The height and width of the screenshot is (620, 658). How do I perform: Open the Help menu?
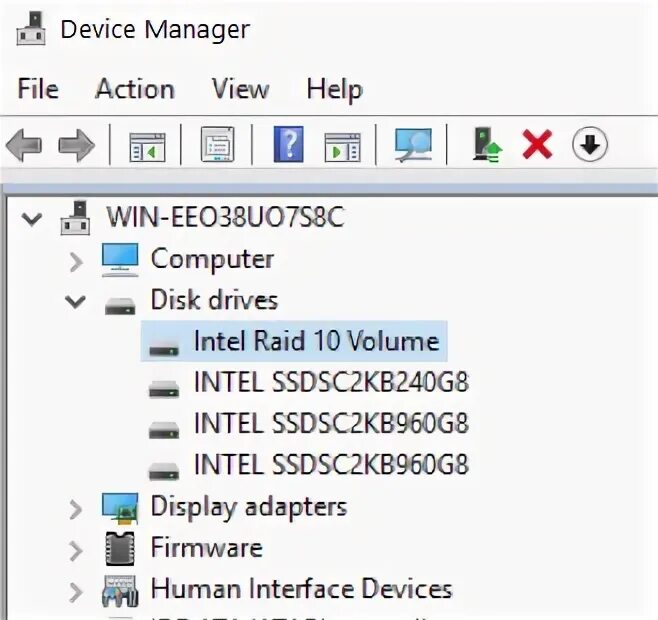[334, 89]
